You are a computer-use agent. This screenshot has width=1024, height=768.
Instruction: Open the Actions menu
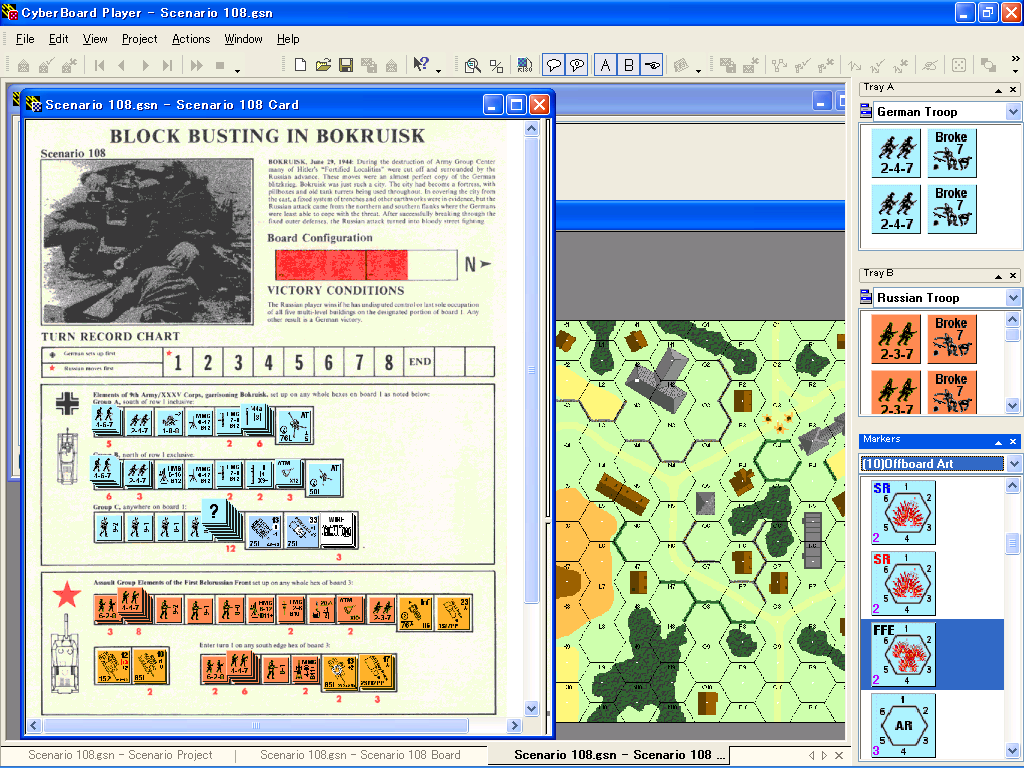(191, 39)
